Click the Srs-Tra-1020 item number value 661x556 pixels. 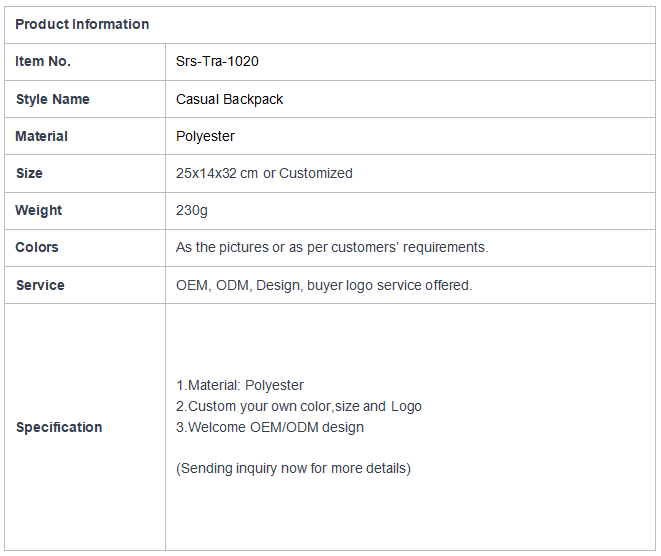pos(217,62)
